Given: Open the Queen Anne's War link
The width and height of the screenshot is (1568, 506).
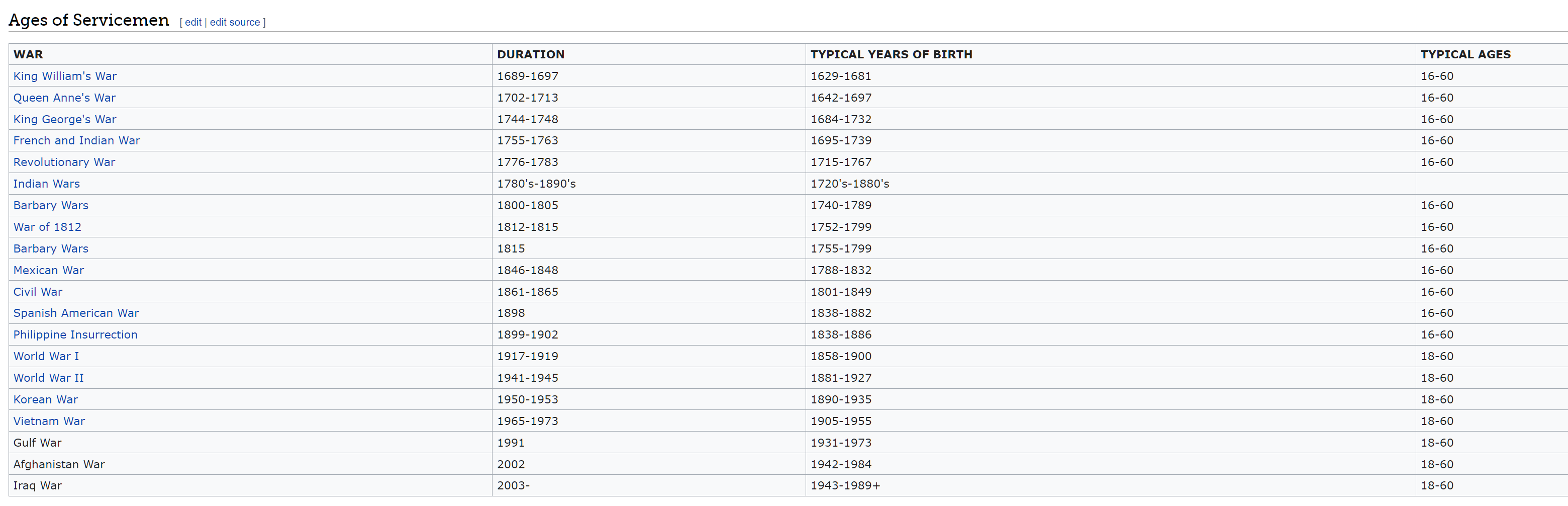Looking at the screenshot, I should 64,98.
